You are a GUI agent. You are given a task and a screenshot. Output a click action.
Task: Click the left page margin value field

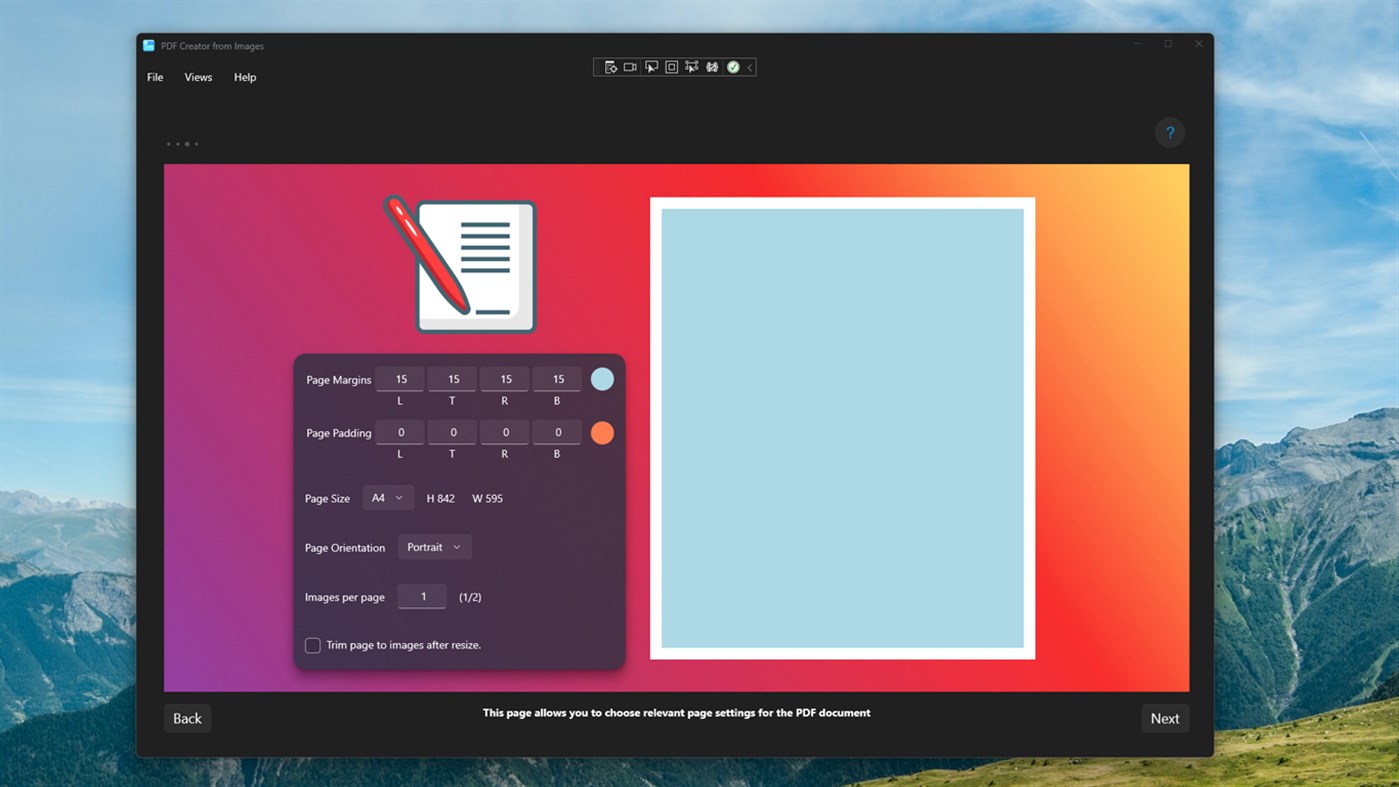pyautogui.click(x=399, y=378)
